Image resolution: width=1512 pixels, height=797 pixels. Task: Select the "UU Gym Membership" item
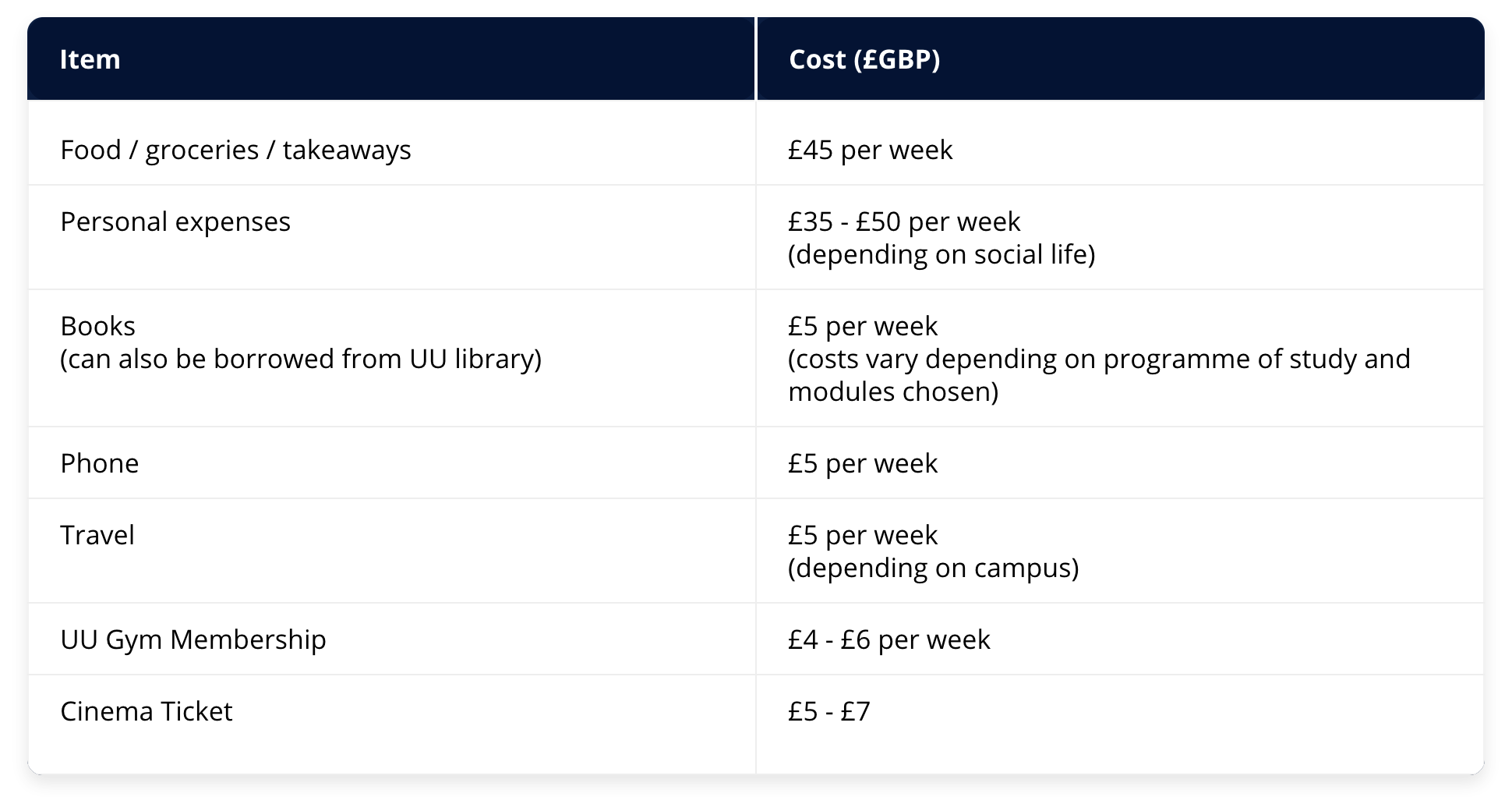coord(193,639)
